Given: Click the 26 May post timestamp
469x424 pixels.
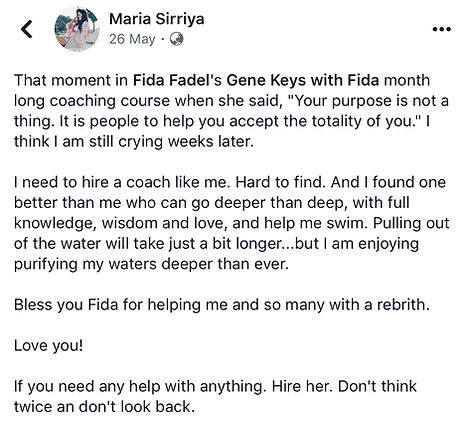Looking at the screenshot, I should [132, 39].
